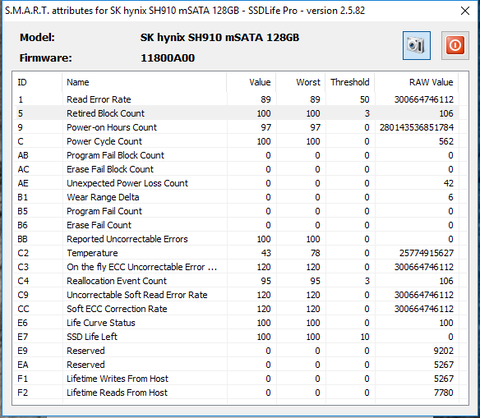Screen dimensions: 480x418
Task: Select the Retired Block Count row
Action: click(236, 113)
